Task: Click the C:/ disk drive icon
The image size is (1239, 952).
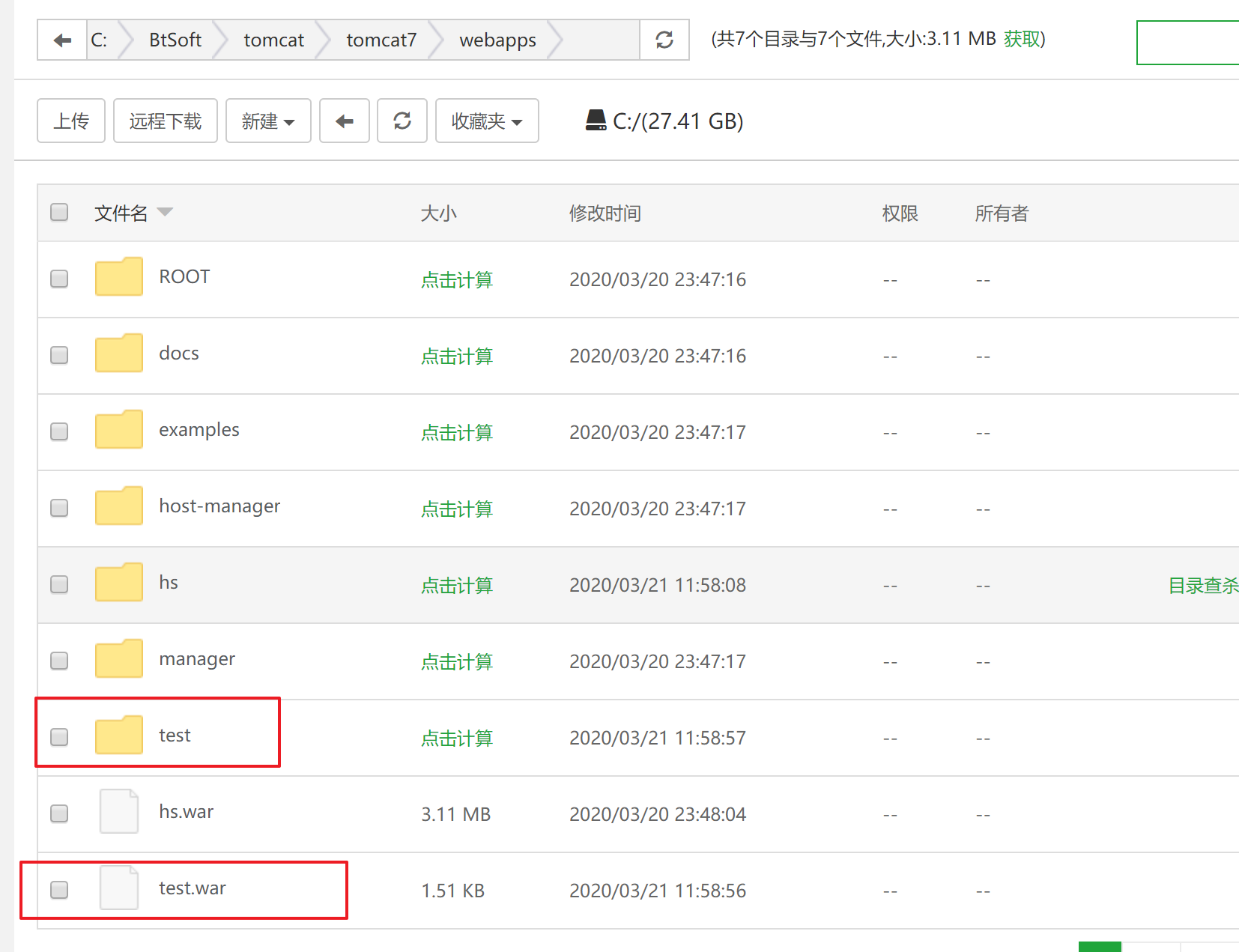Action: [596, 121]
